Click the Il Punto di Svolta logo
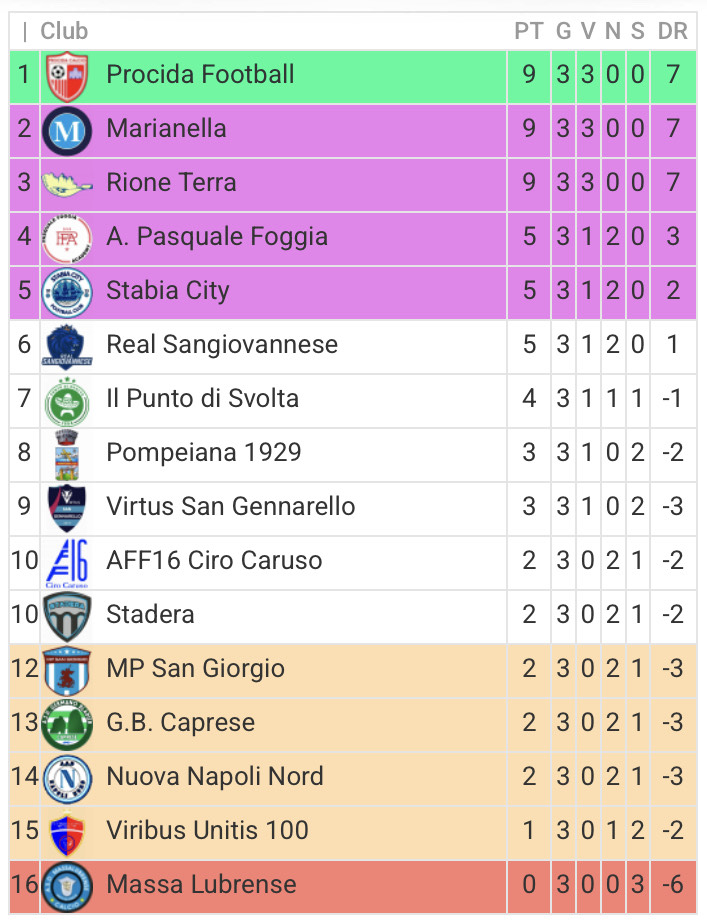This screenshot has height=923, width=707. (x=67, y=400)
